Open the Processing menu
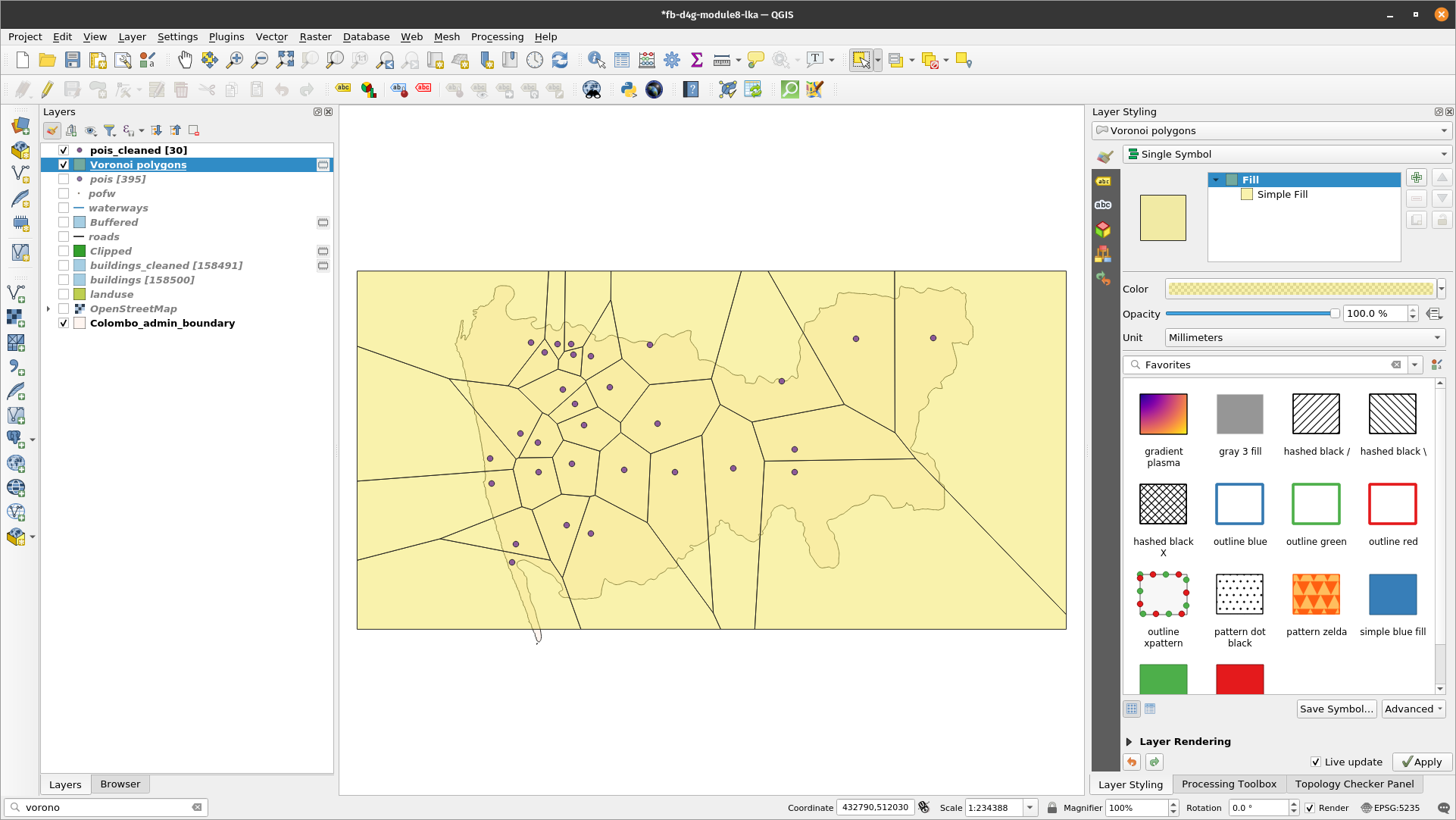The height and width of the screenshot is (820, 1456). (496, 36)
